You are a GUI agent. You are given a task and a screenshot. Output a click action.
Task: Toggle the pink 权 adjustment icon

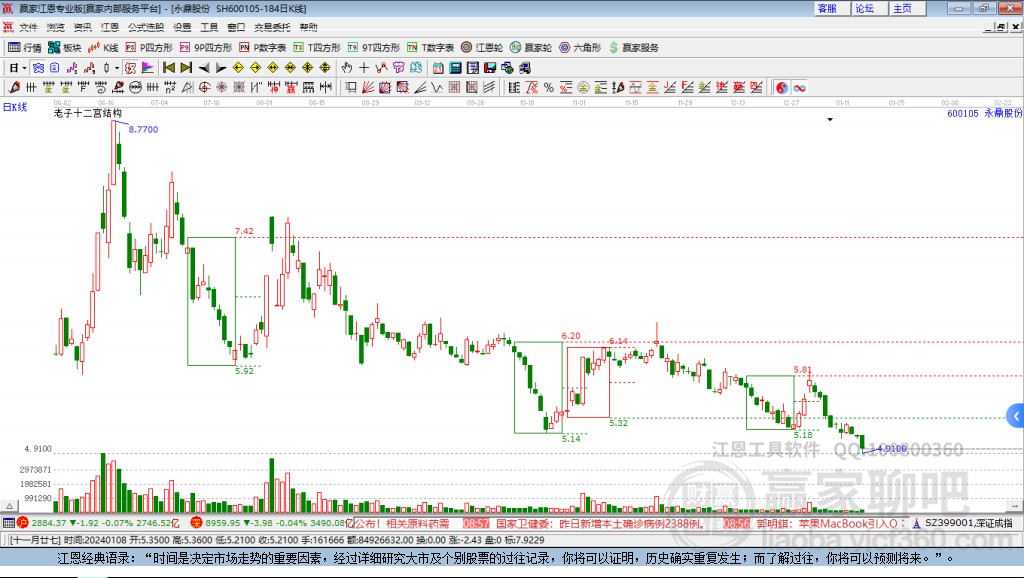pos(130,68)
